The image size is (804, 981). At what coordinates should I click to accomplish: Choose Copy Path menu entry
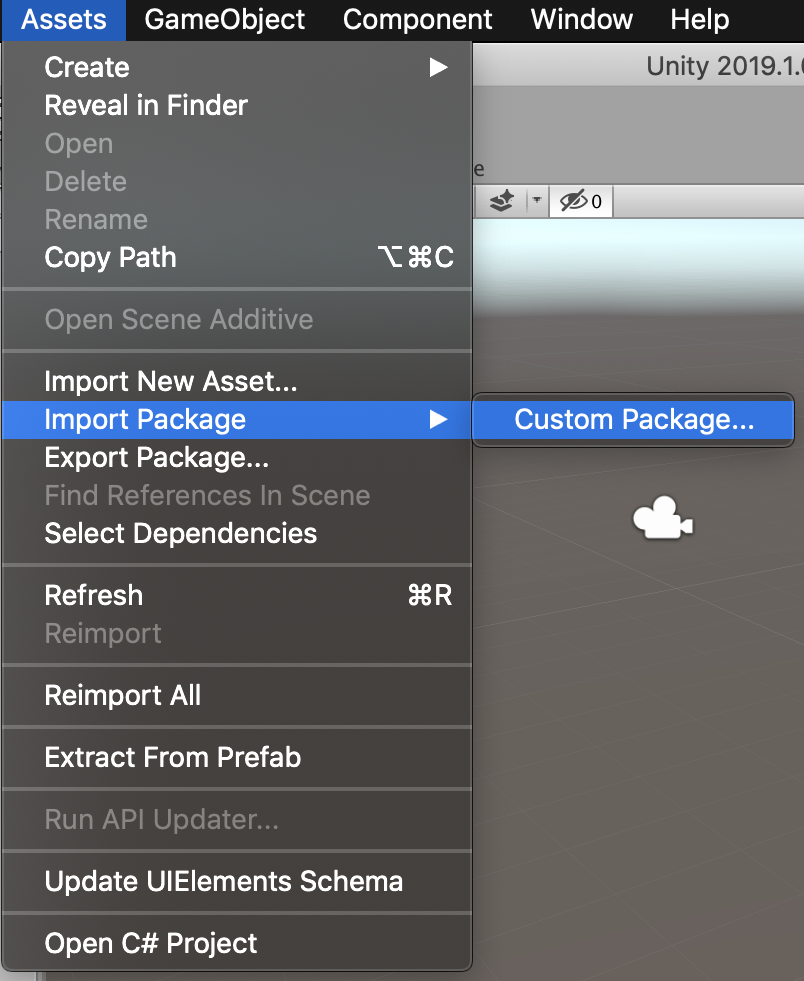(110, 258)
